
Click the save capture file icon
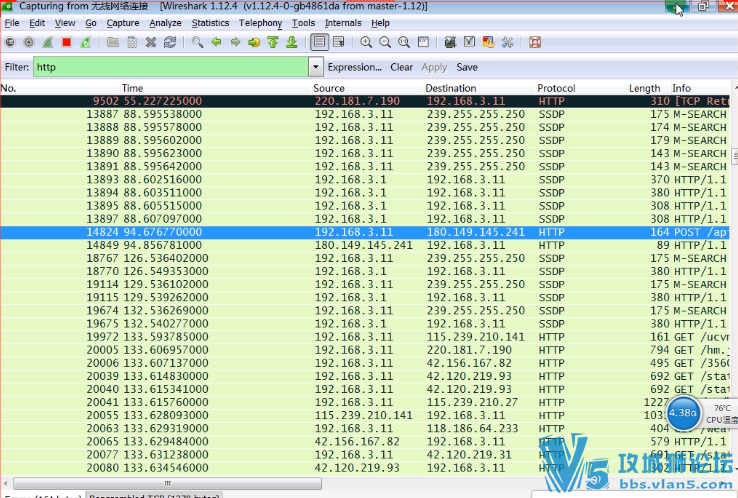tap(132, 42)
